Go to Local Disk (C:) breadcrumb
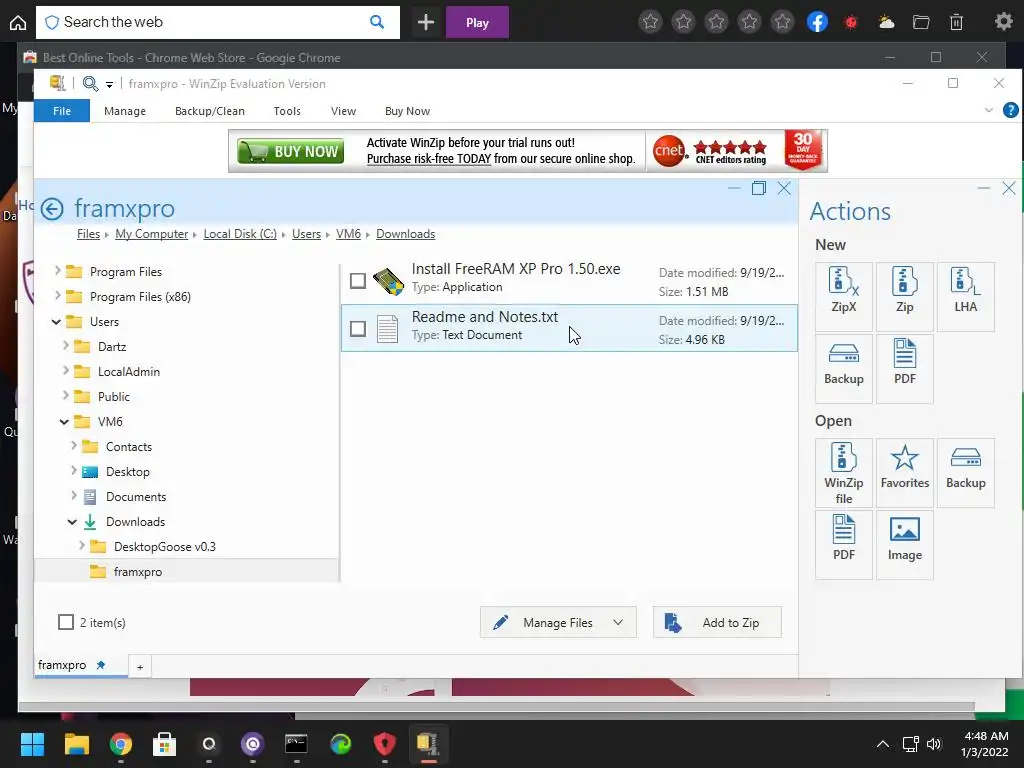The image size is (1024, 768). pos(240,234)
